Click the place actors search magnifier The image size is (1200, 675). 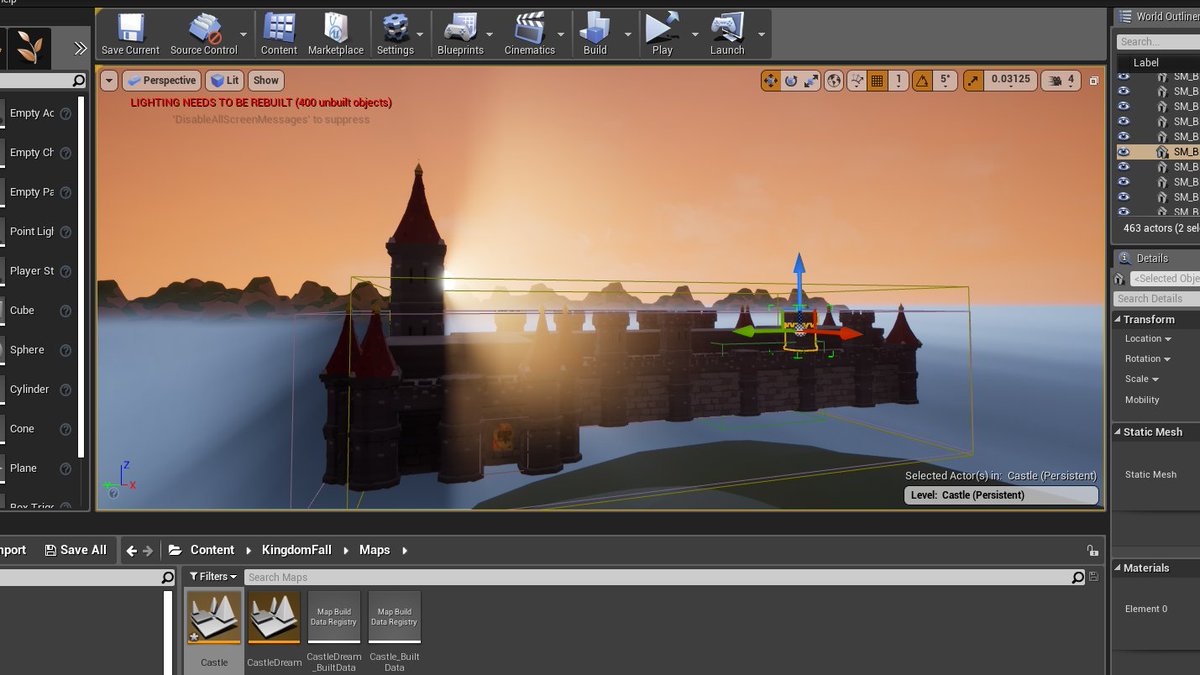click(79, 81)
